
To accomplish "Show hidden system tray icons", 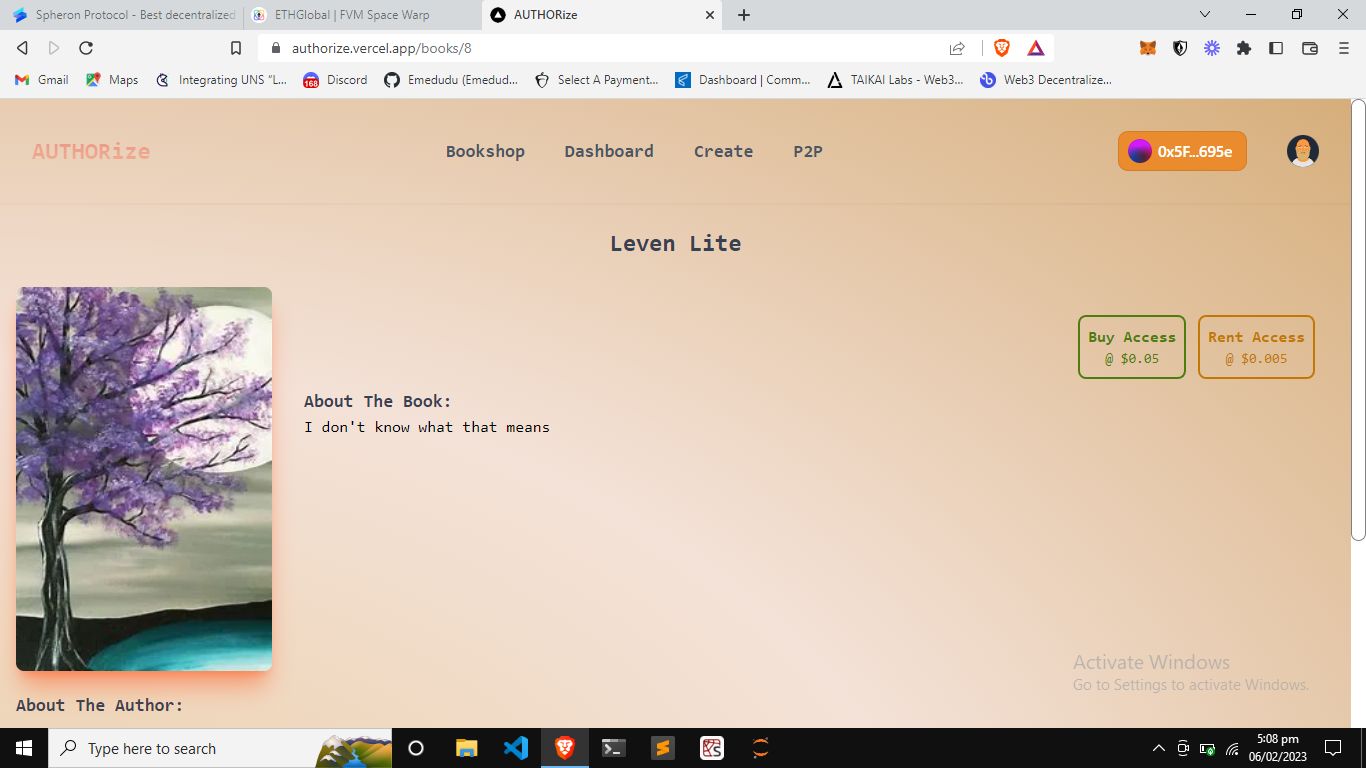I will tap(1159, 748).
